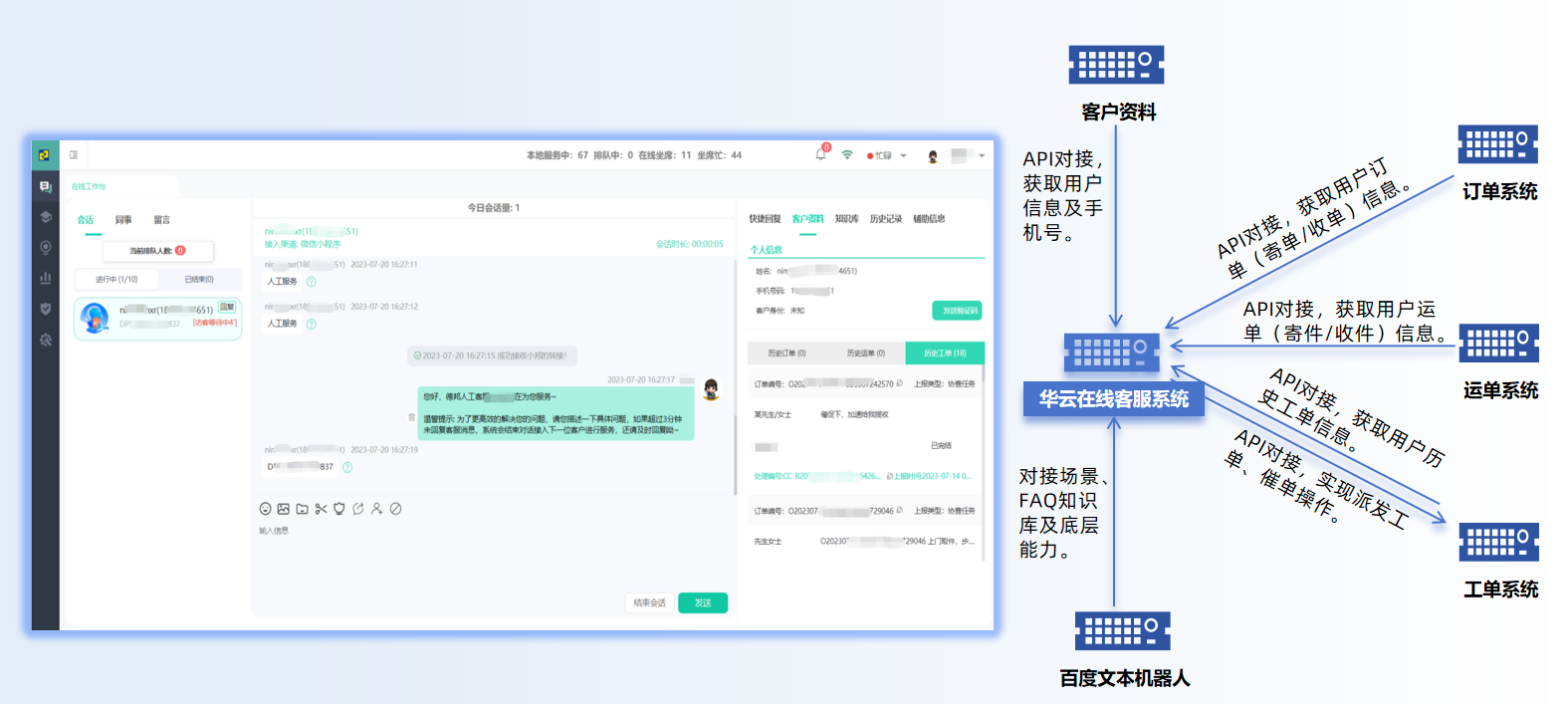Image resolution: width=1568 pixels, height=704 pixels.
Task: Switch to 已结束(0) sessions
Action: (x=199, y=280)
